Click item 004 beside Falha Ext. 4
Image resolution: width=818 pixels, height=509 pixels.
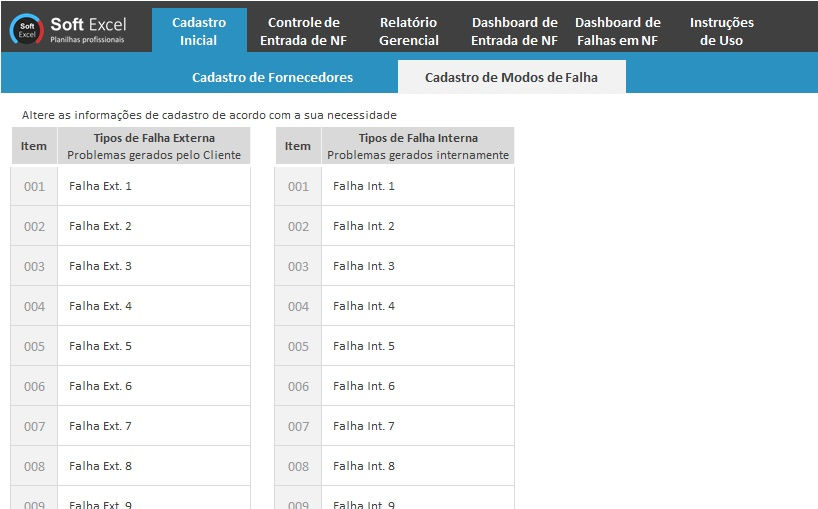[x=34, y=306]
